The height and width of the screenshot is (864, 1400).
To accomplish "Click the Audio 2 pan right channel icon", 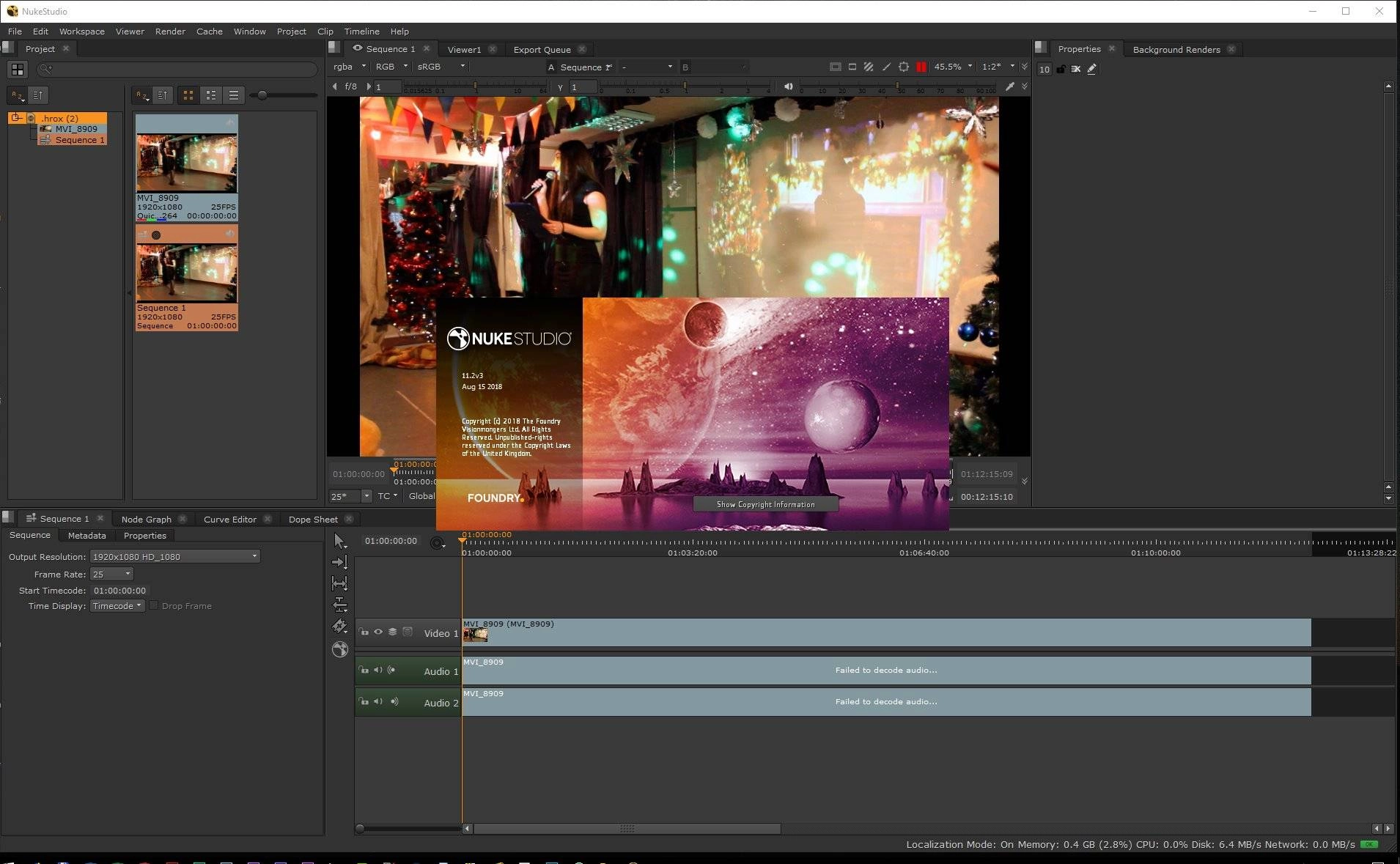I will 394,701.
